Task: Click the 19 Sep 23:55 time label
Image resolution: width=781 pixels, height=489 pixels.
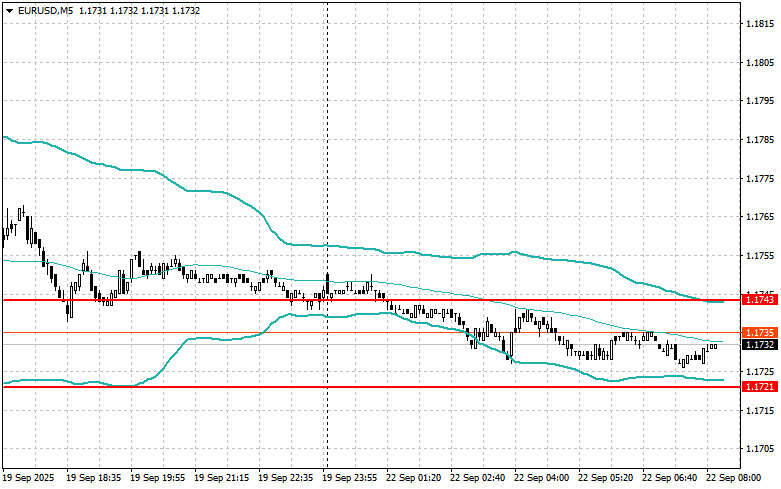Action: (349, 478)
